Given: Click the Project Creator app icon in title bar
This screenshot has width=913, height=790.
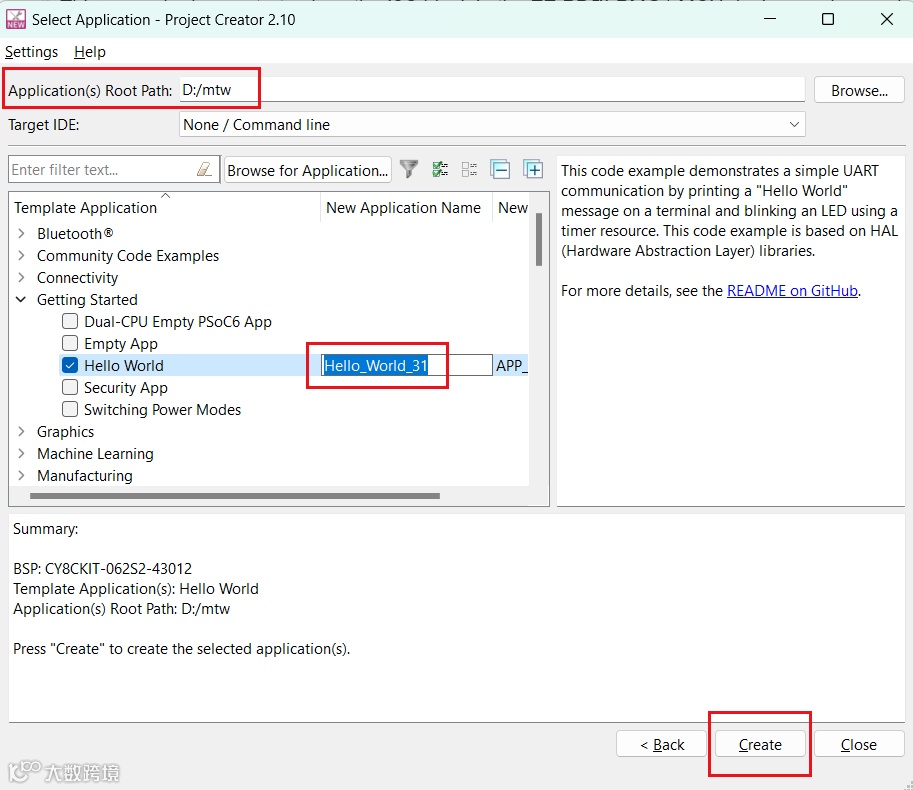Looking at the screenshot, I should [16, 19].
